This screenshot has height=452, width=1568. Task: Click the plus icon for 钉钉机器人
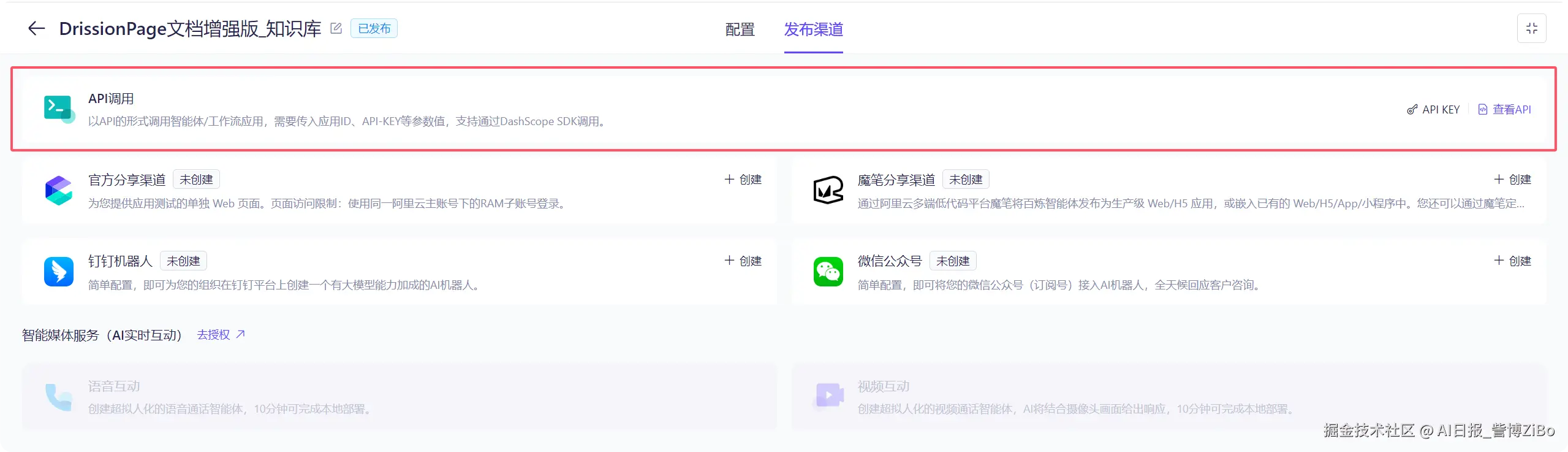point(729,261)
